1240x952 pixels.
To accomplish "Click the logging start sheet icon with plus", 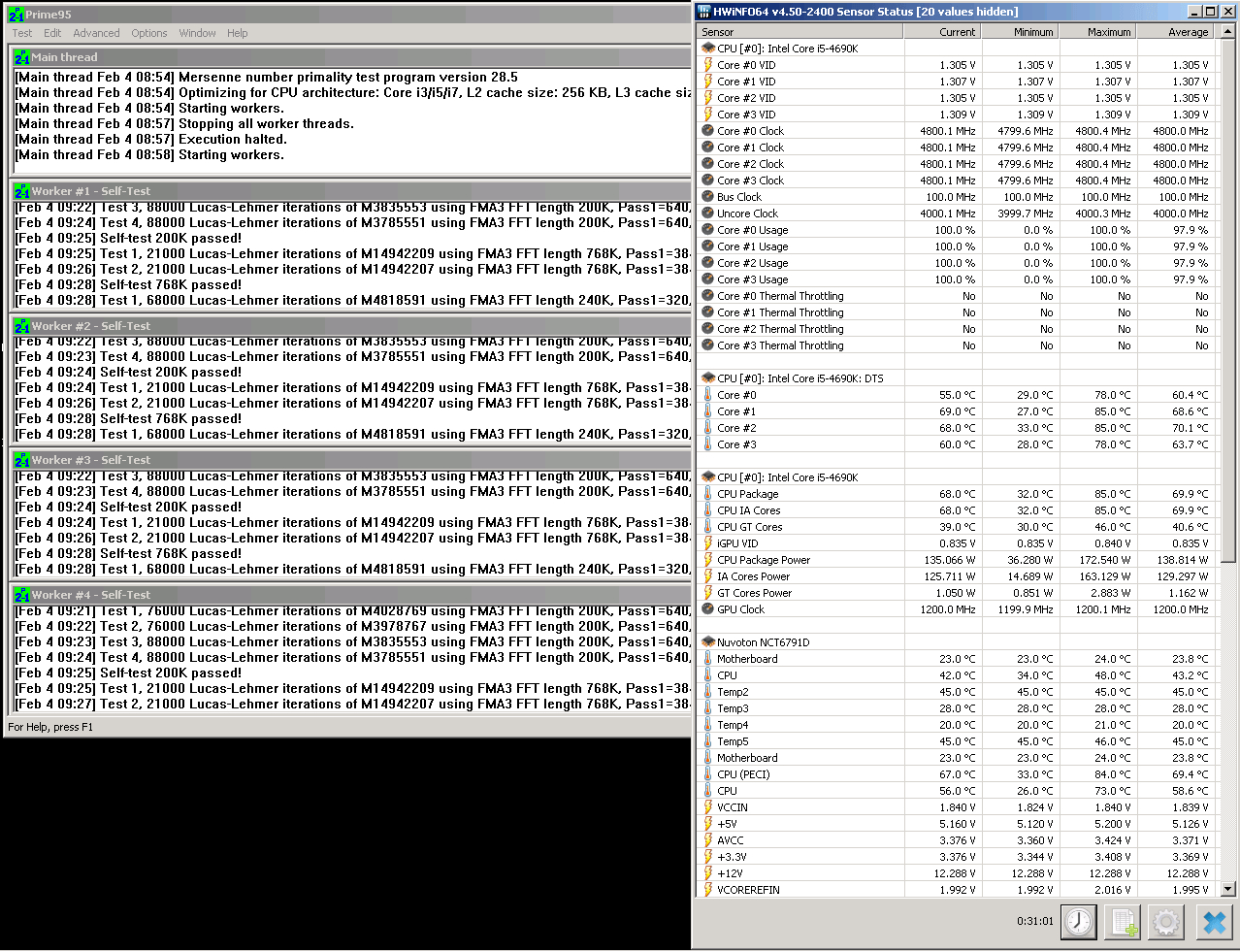I will (1124, 921).
